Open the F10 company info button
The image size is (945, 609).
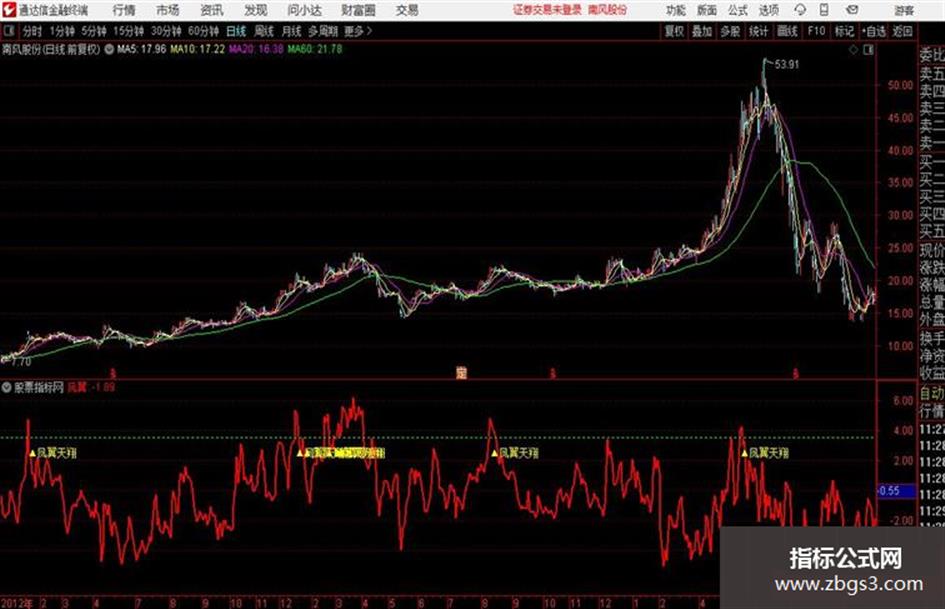[x=817, y=31]
